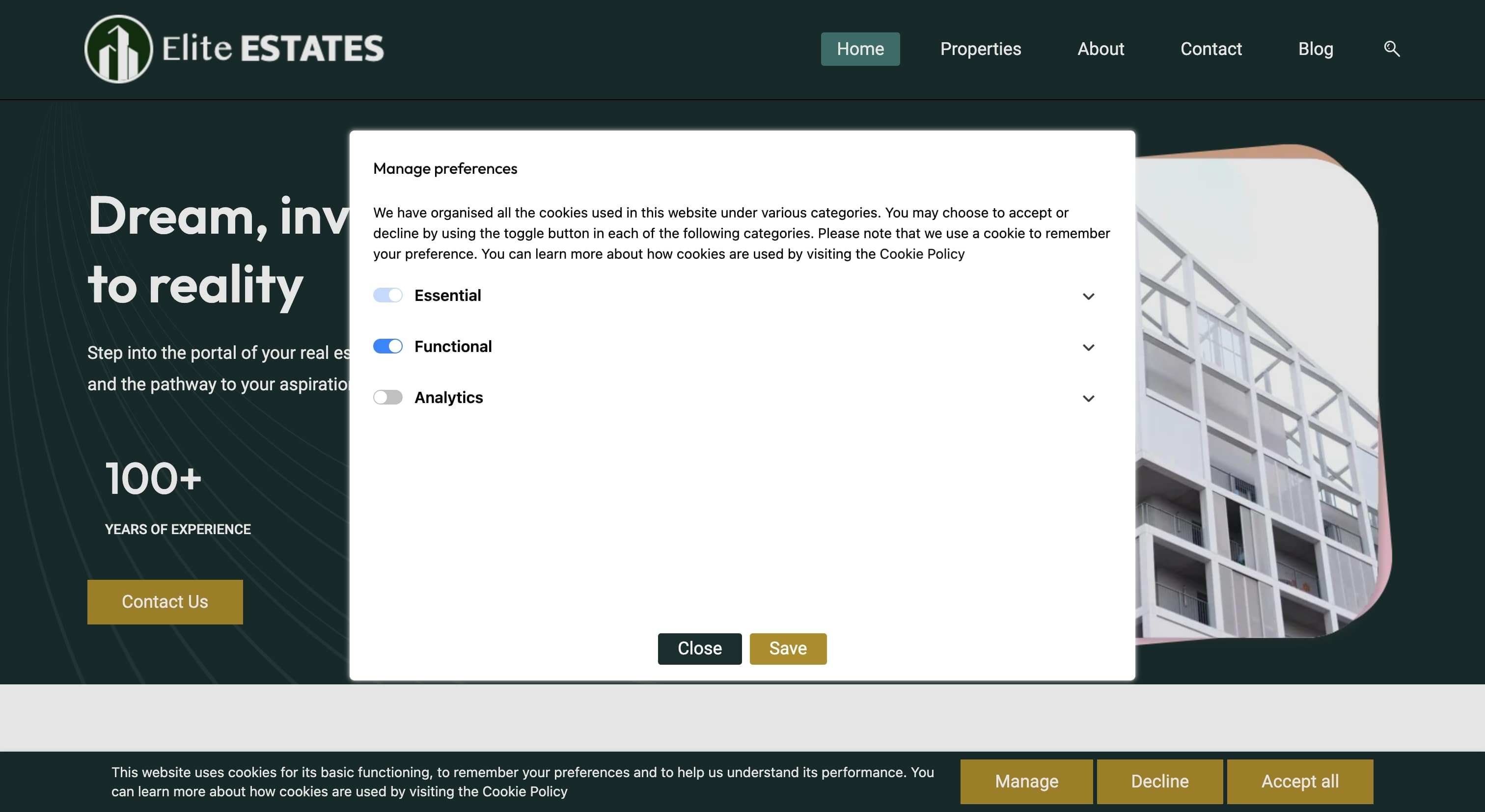1485x812 pixels.
Task: Open the Home menu item
Action: pyautogui.click(x=859, y=49)
